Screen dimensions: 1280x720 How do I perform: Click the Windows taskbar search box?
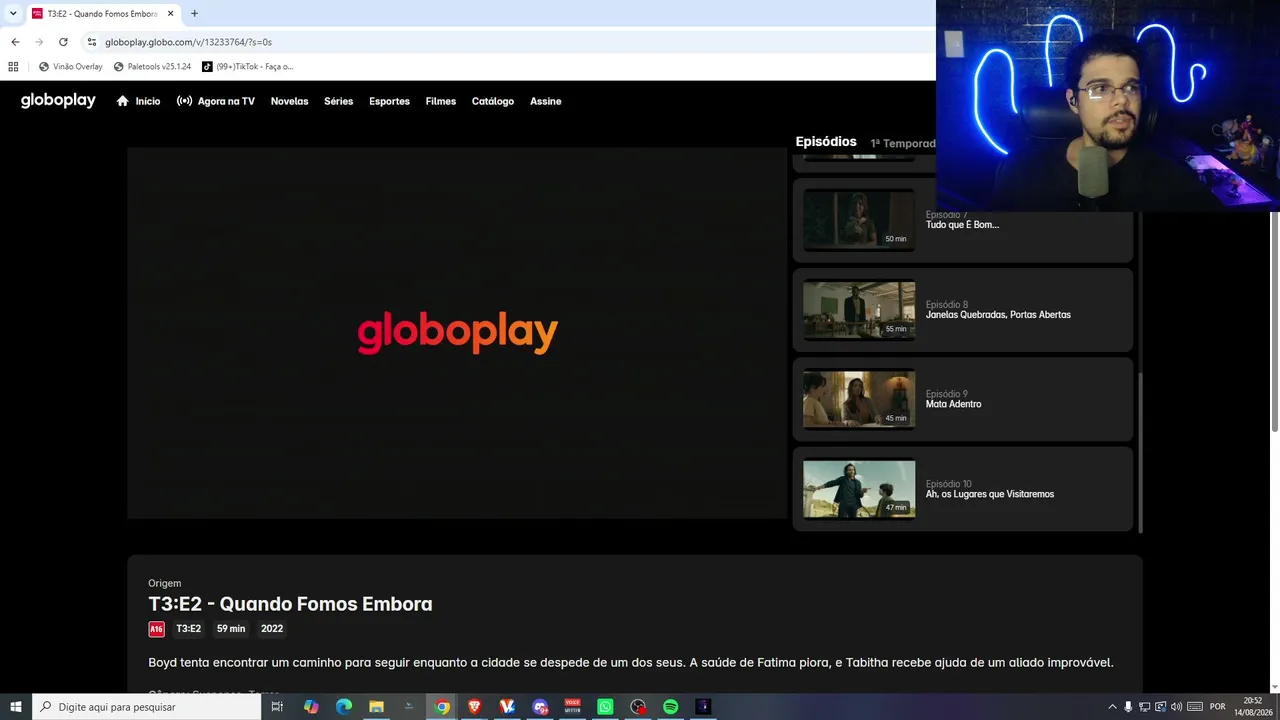(147, 707)
